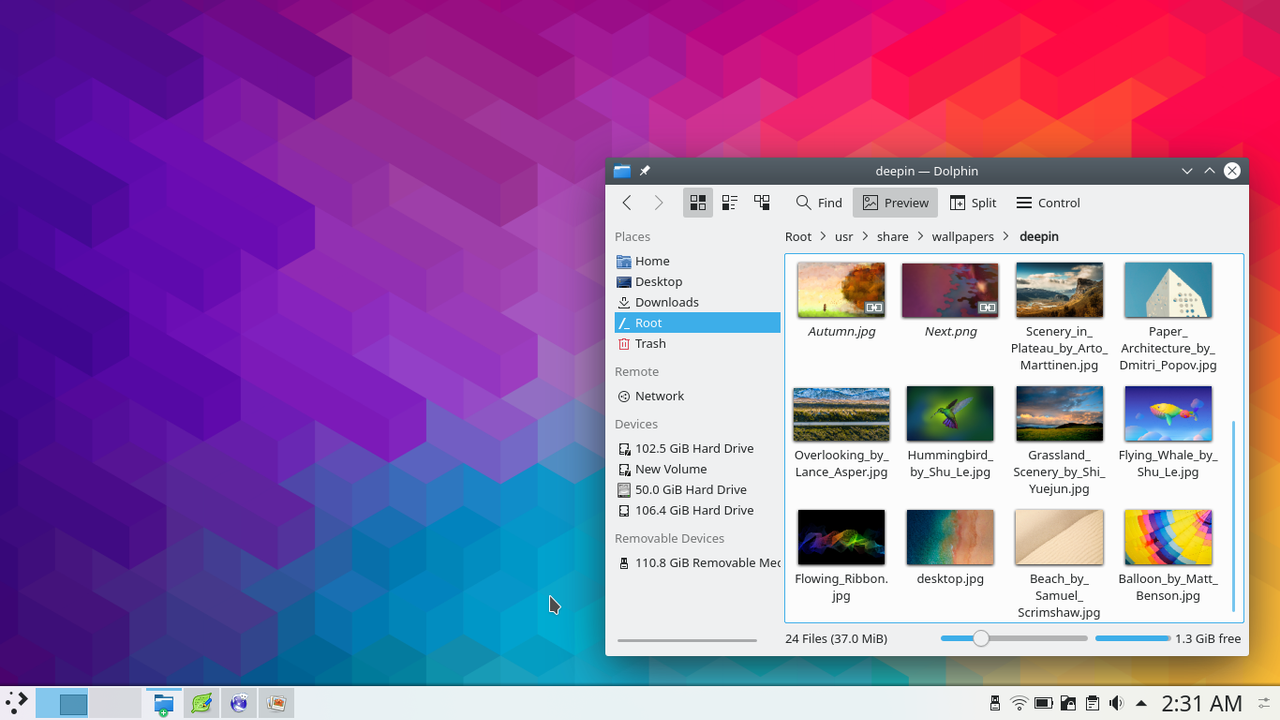
Task: Select the Flowing_Ribbon.jpg thumbnail
Action: coord(841,537)
